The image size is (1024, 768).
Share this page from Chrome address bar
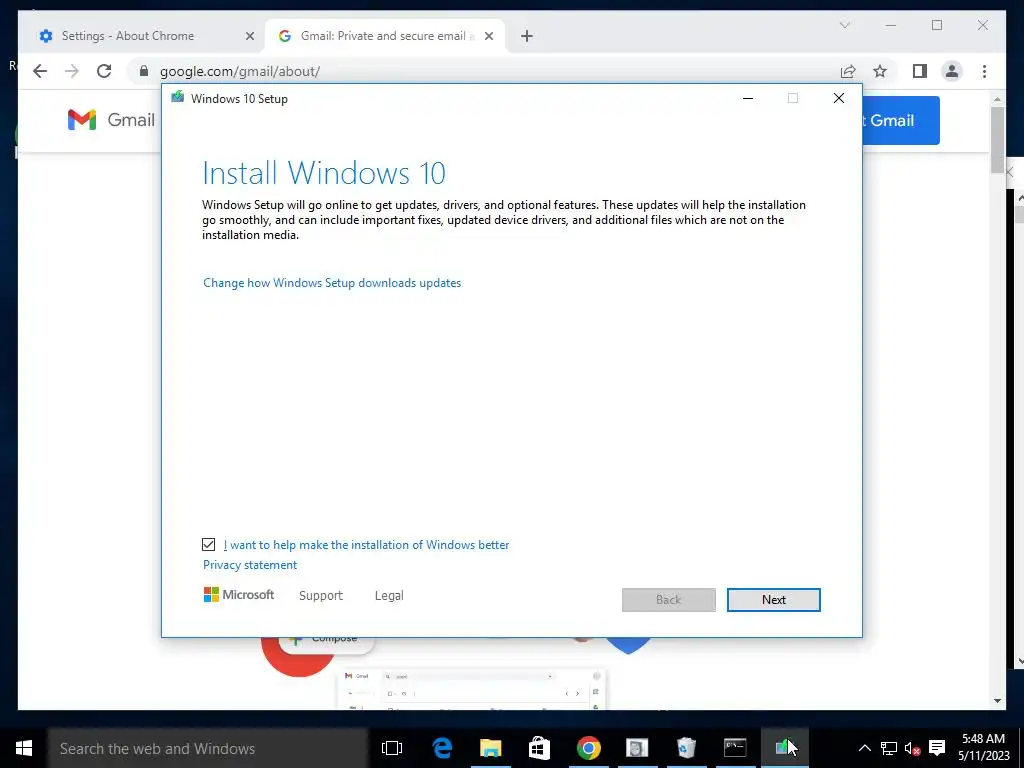click(x=848, y=71)
